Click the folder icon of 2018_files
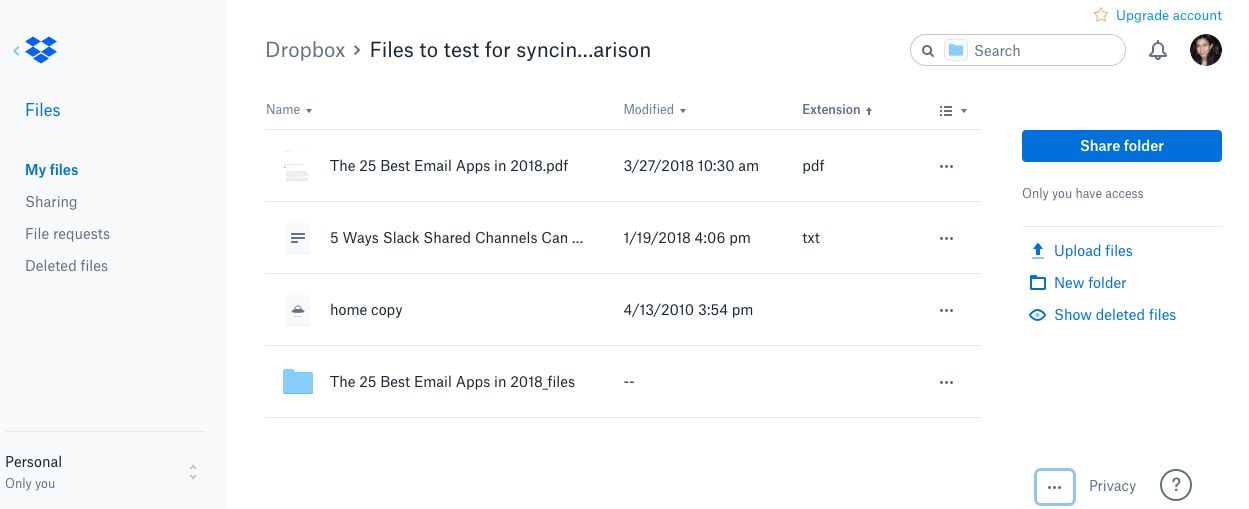The height and width of the screenshot is (509, 1249). (297, 382)
